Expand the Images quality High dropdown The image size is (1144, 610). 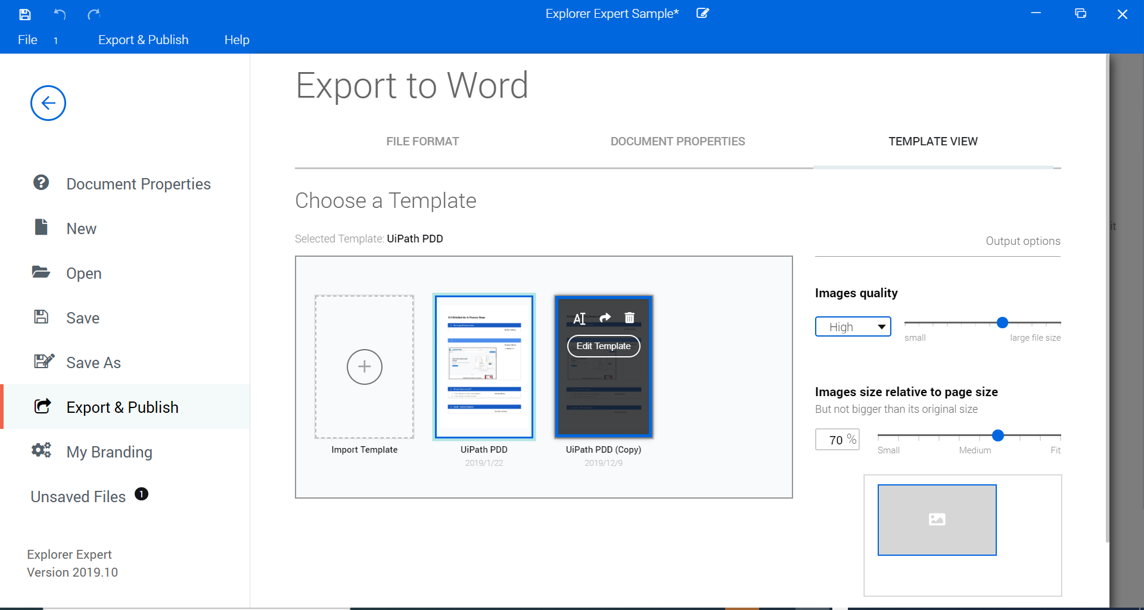tap(853, 327)
